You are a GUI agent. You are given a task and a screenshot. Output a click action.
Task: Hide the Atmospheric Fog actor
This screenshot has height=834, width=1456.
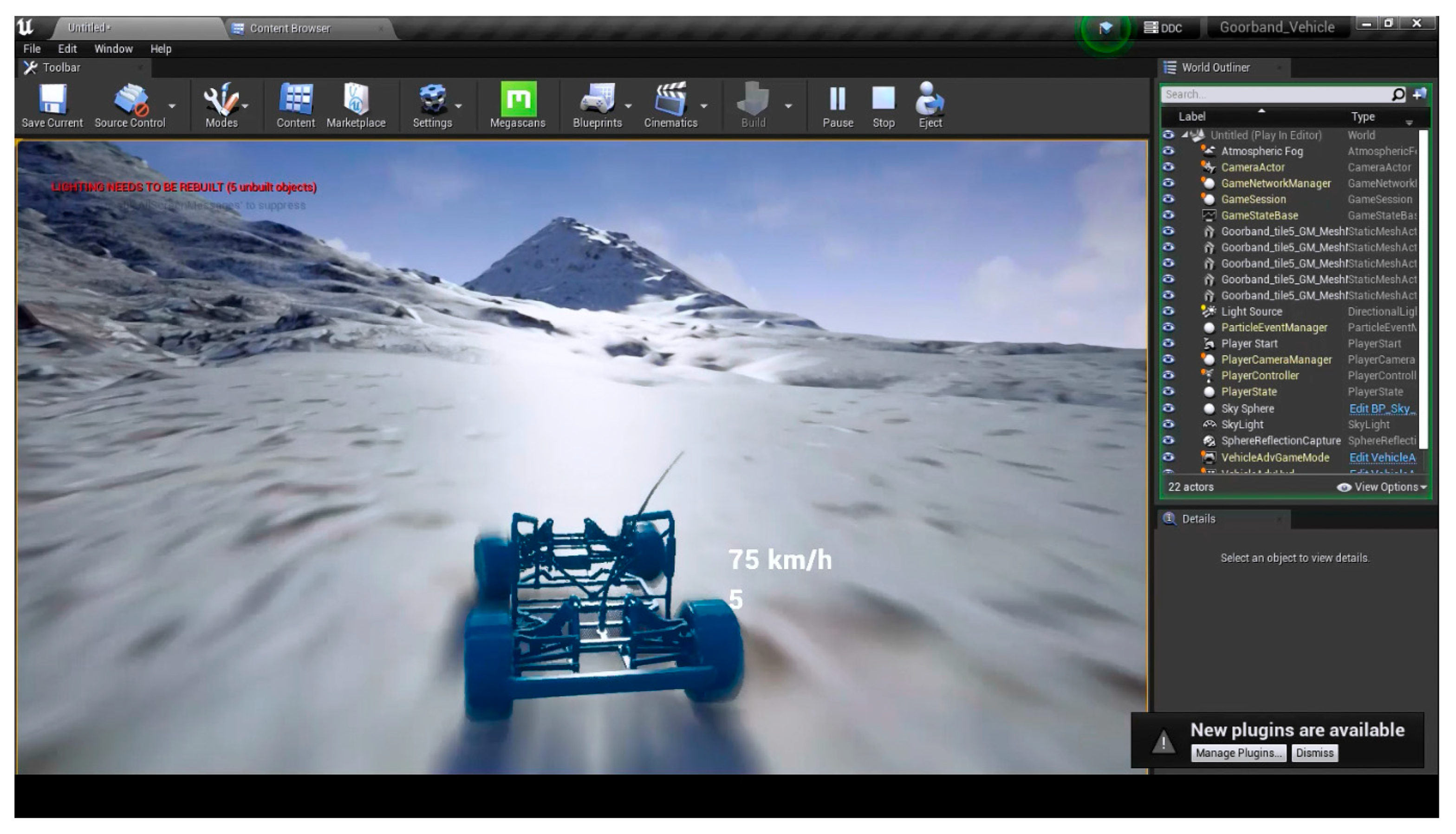[1168, 151]
